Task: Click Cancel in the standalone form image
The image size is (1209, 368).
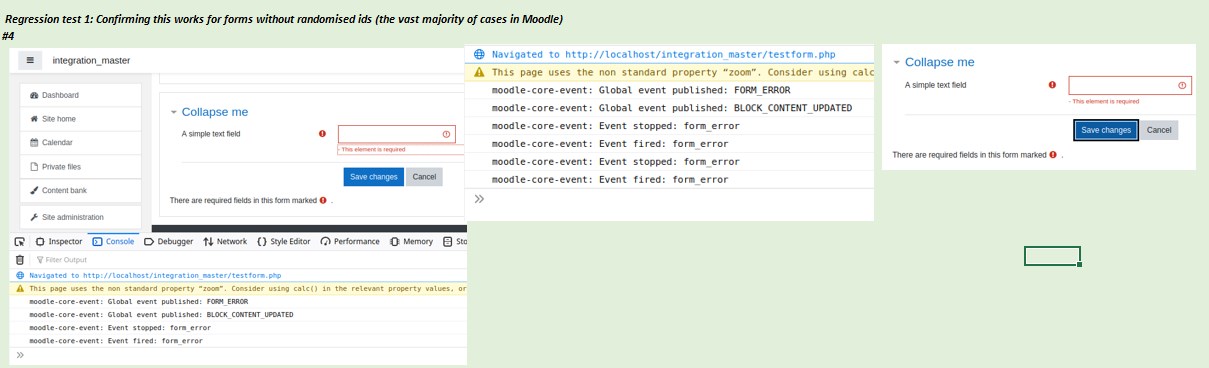Action: click(x=1159, y=130)
